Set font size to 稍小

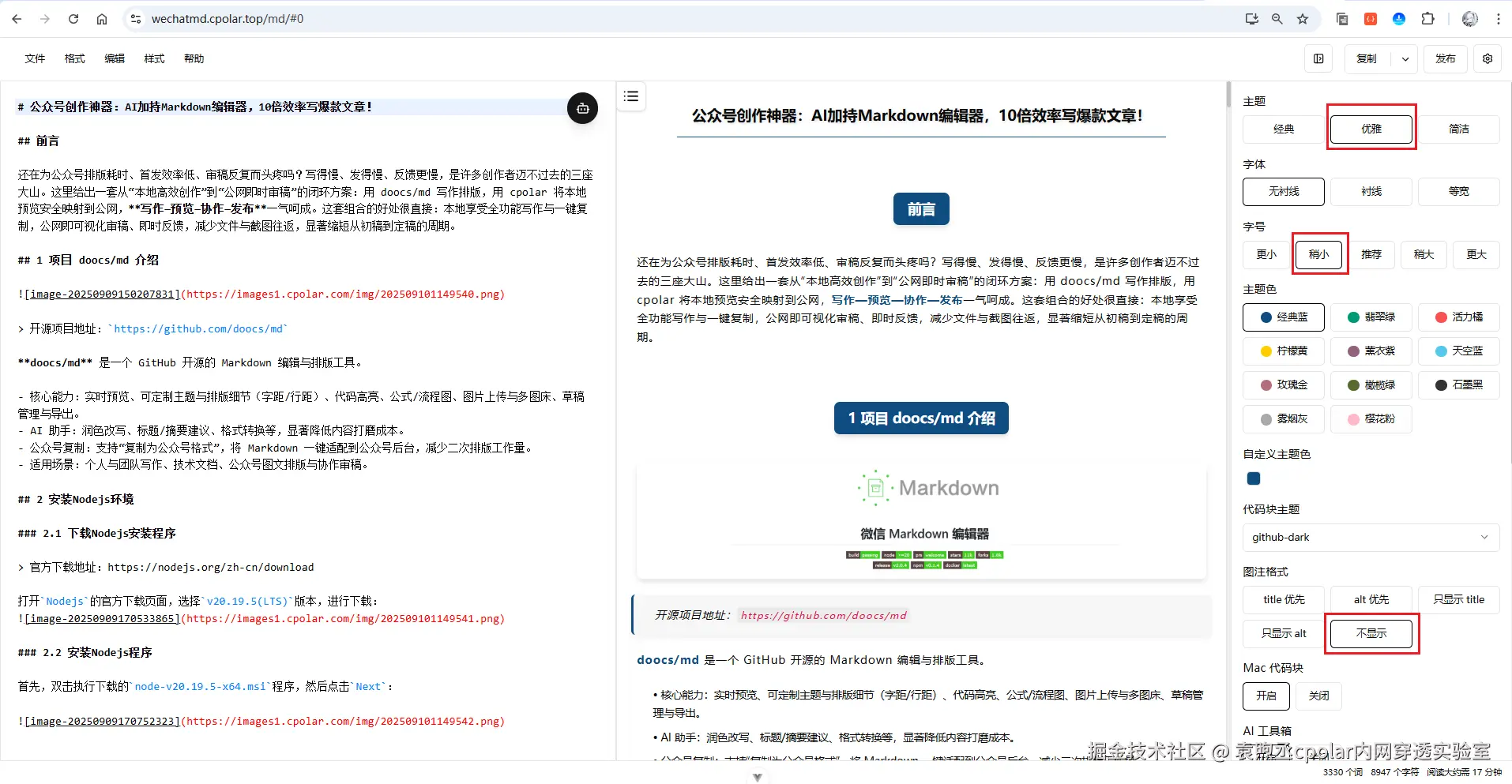1319,254
